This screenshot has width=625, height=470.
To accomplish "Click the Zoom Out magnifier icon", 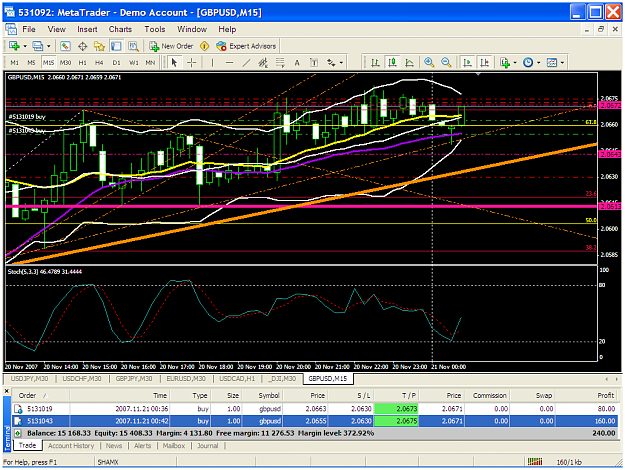I will [x=446, y=63].
